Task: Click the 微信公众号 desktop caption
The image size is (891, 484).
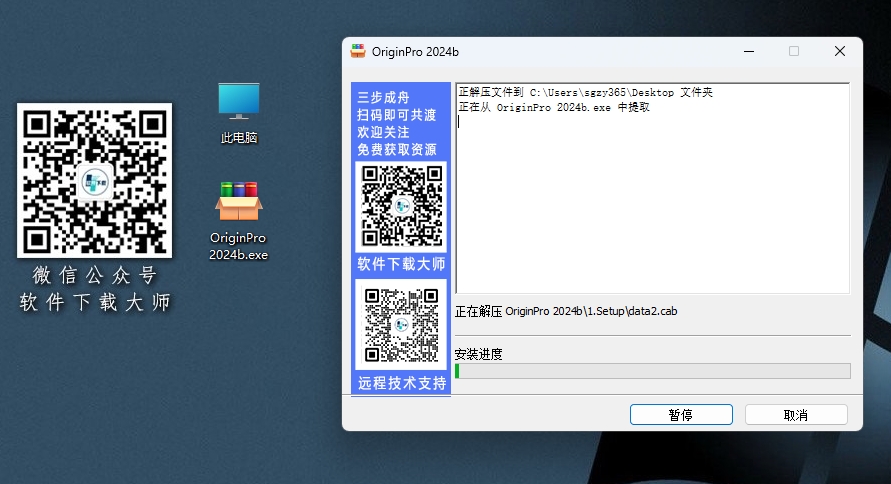Action: tap(94, 276)
